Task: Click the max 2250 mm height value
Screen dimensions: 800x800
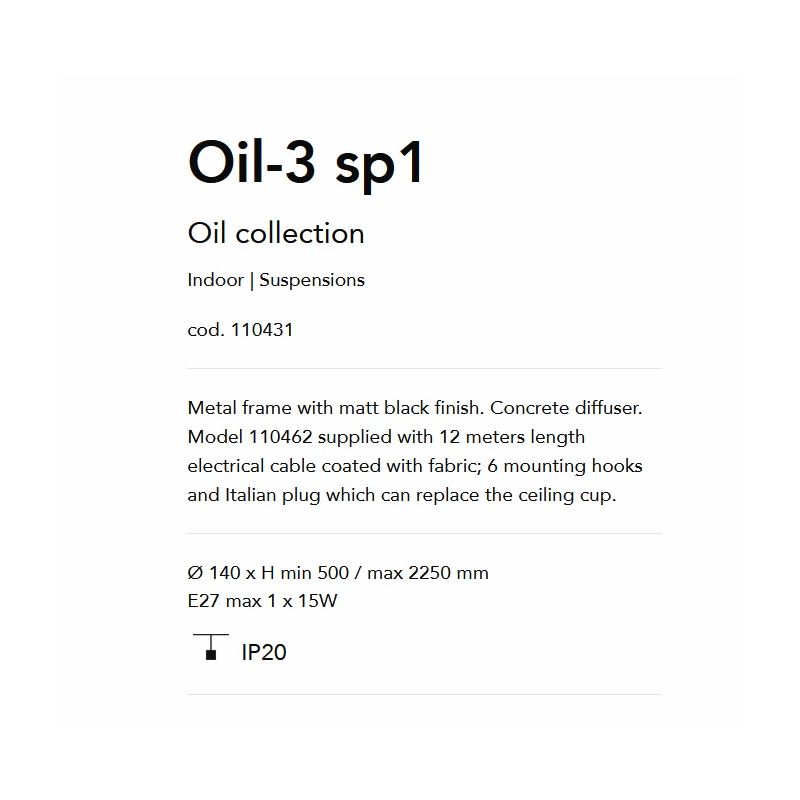Action: coord(428,573)
